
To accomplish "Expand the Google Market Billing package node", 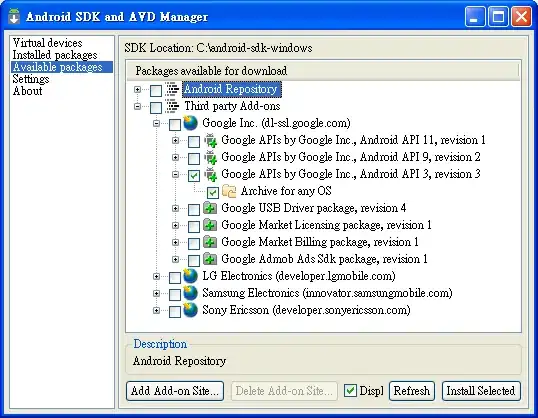I will pos(175,242).
